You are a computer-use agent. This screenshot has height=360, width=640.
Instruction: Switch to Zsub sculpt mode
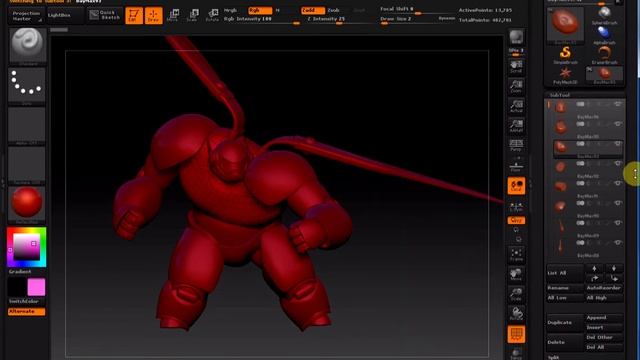pyautogui.click(x=334, y=10)
